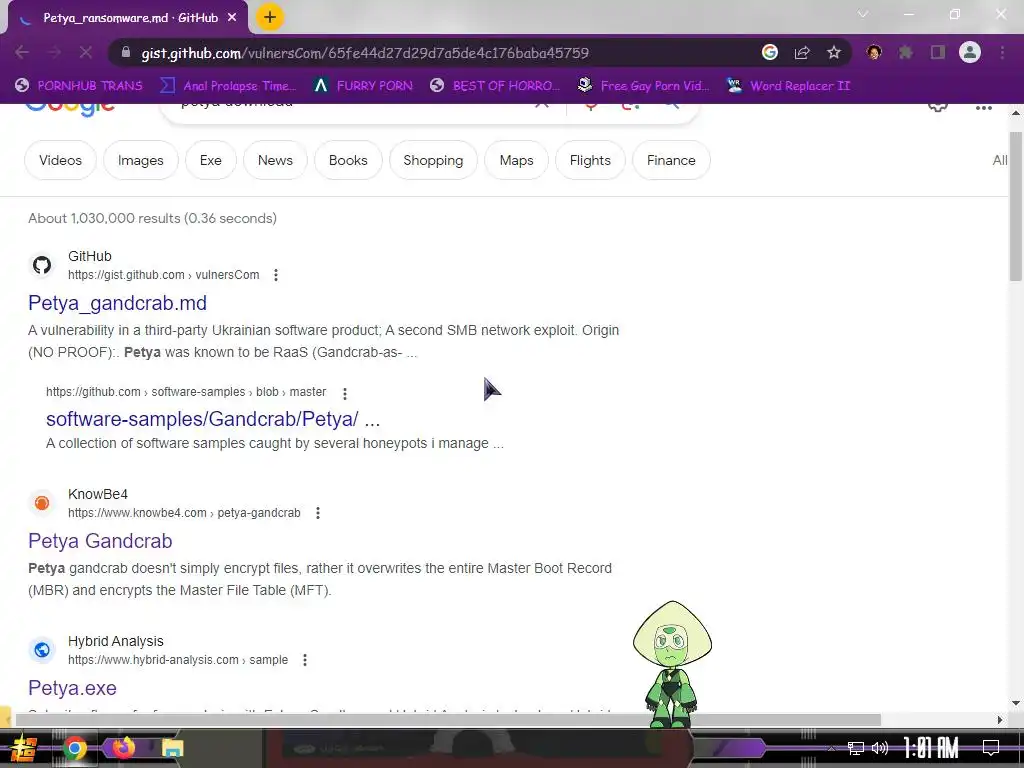
Task: Open Google Chrome from the taskbar
Action: [x=74, y=748]
